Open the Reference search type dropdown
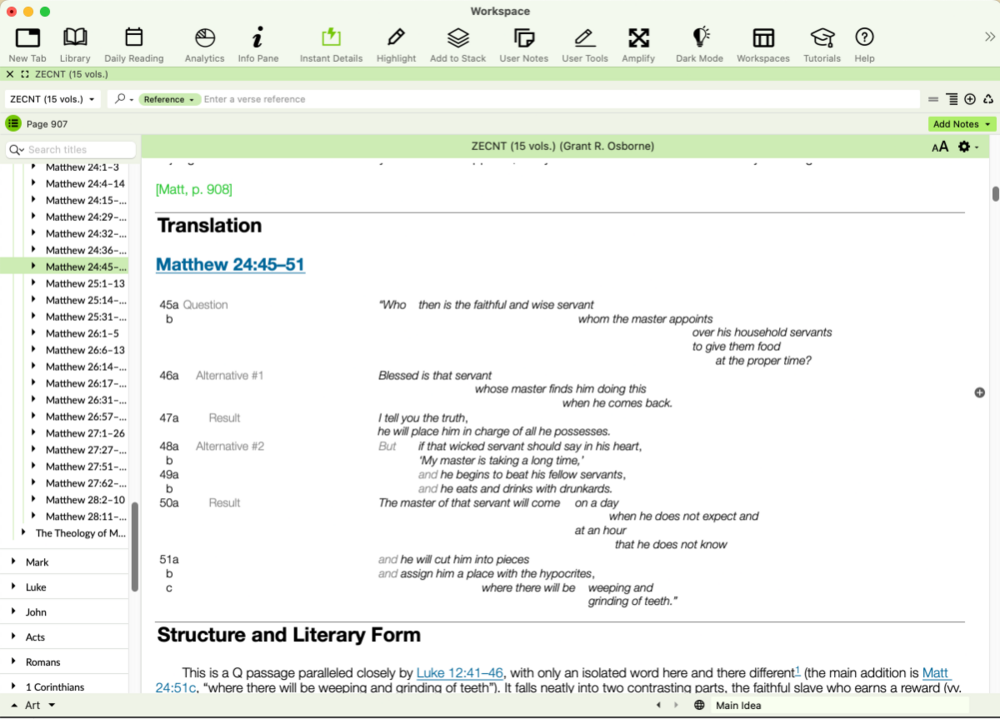 click(169, 100)
